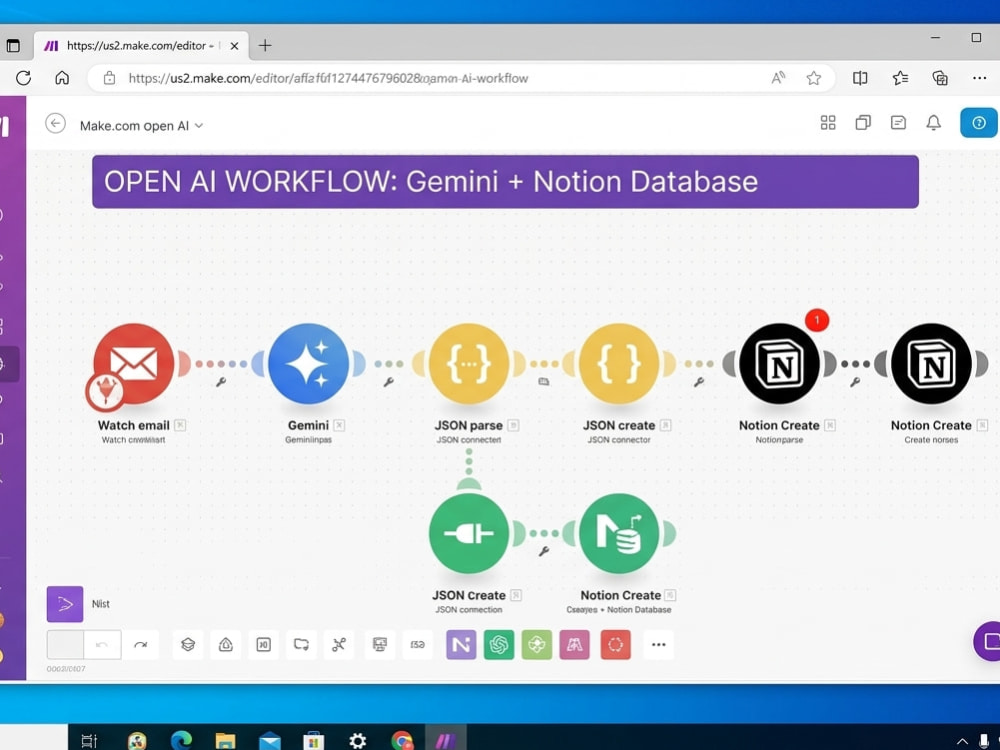
Task: Click the Watch email module label
Action: (133, 425)
